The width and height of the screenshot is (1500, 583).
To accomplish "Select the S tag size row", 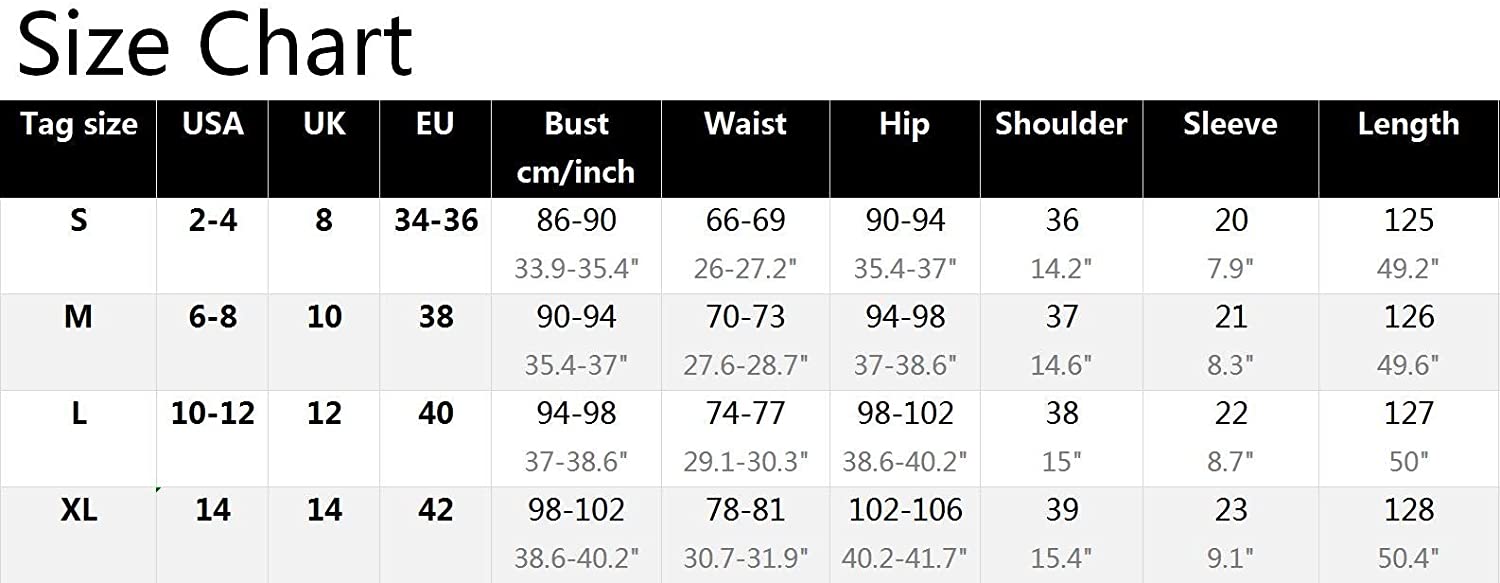I will coord(750,245).
